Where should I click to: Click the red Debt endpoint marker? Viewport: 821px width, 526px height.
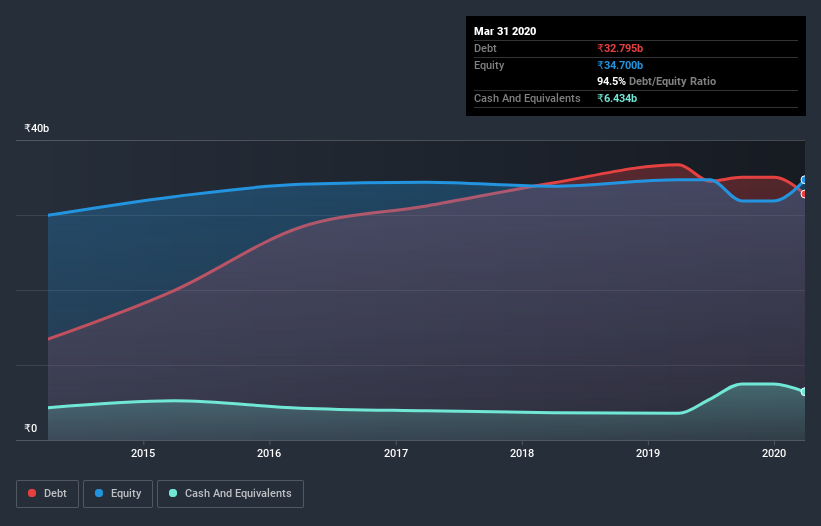click(804, 194)
